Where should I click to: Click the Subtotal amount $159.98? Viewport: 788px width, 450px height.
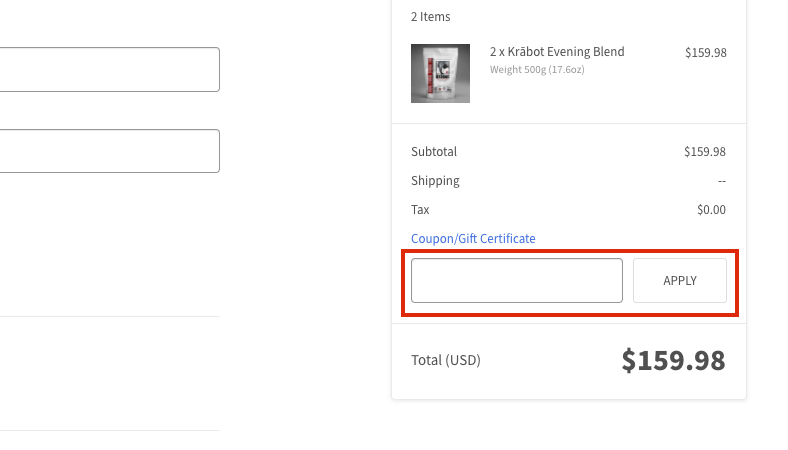[x=705, y=151]
